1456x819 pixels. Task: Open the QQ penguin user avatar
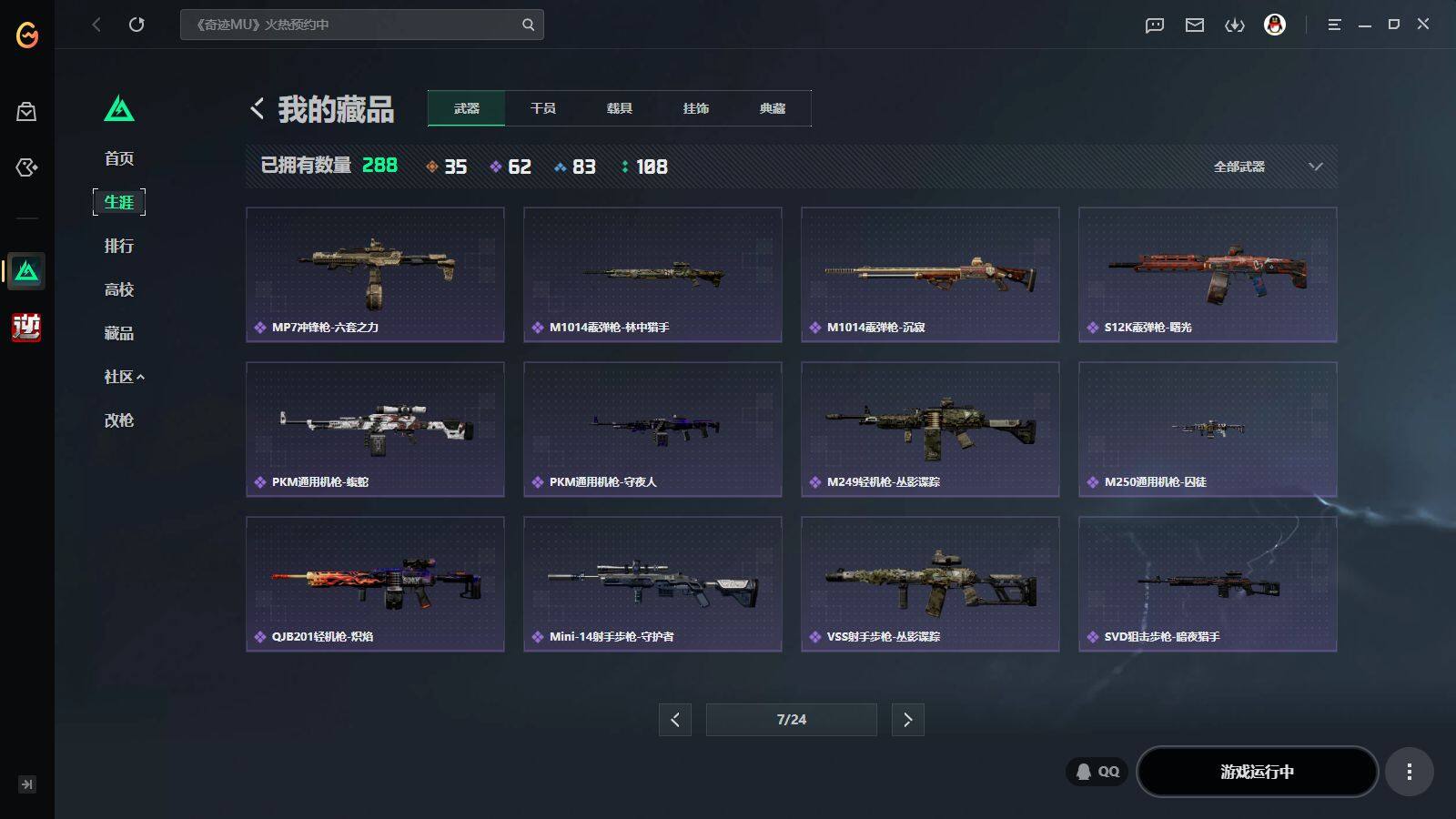pos(1275,25)
